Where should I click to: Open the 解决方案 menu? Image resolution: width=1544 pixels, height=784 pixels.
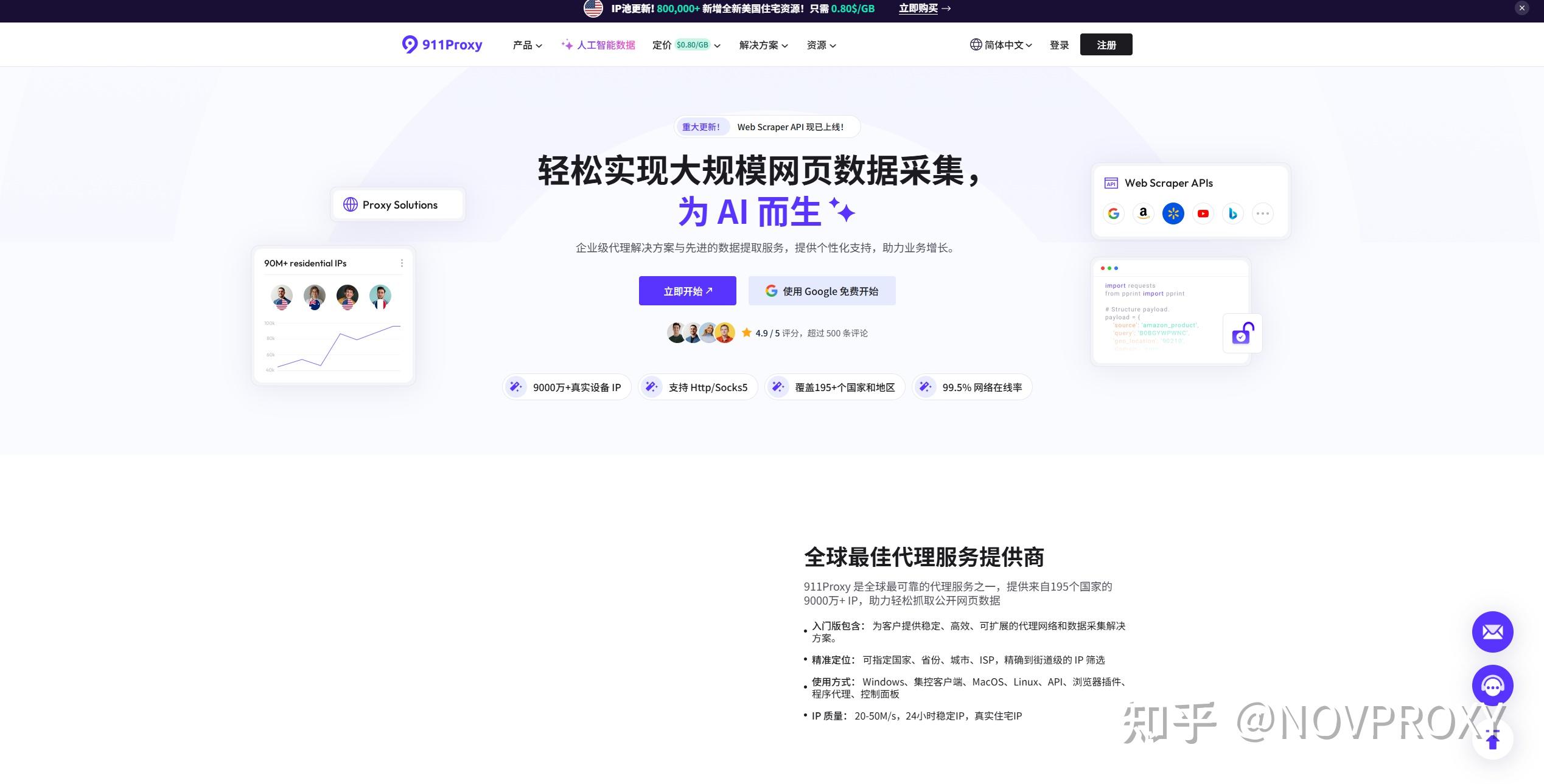(x=762, y=45)
